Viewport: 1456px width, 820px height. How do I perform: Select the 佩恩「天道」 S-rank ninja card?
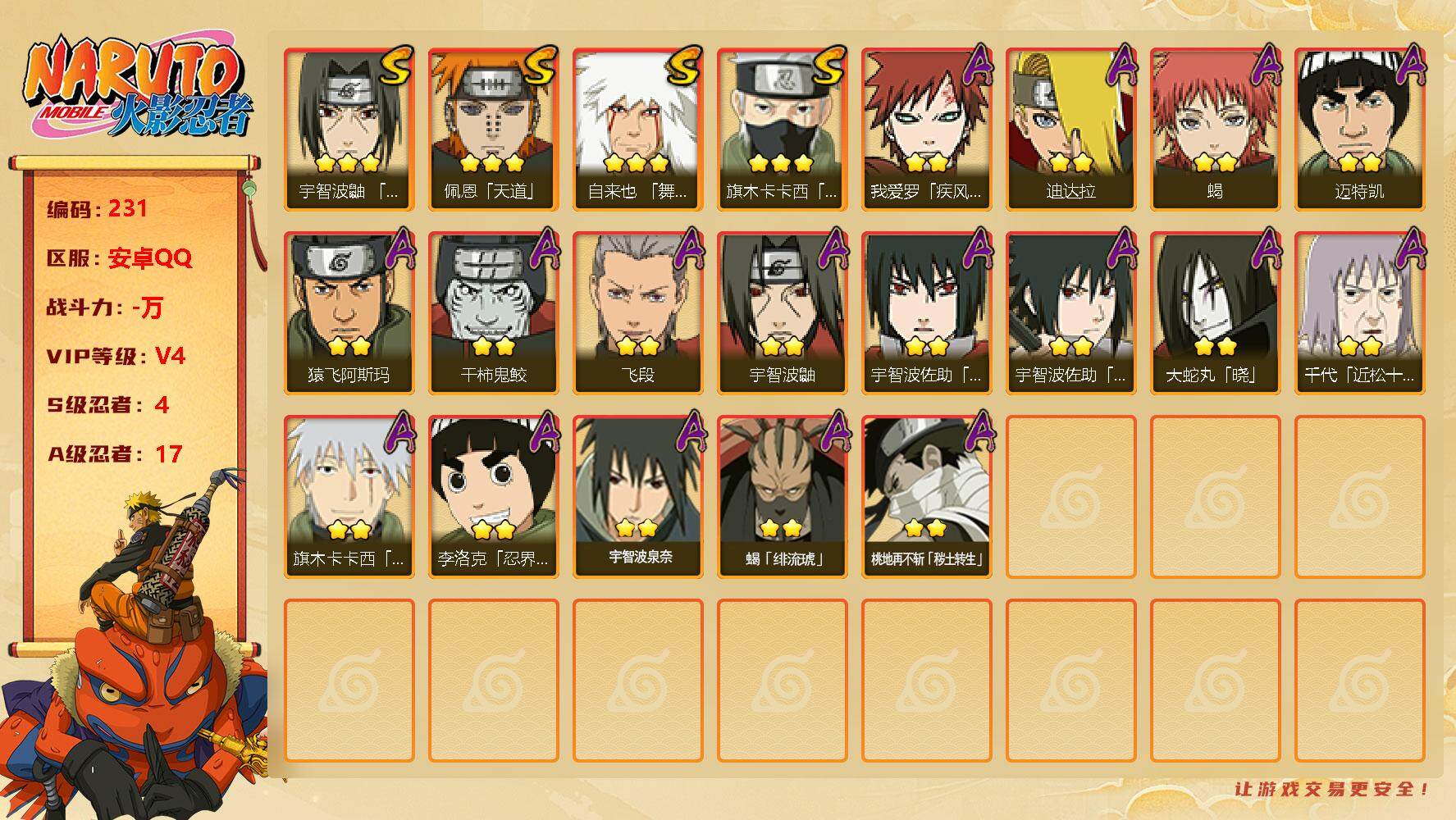[493, 130]
